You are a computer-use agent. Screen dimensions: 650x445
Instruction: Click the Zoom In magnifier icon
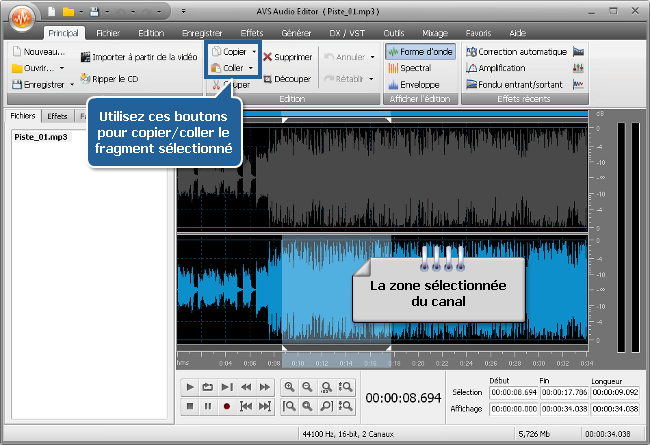290,387
